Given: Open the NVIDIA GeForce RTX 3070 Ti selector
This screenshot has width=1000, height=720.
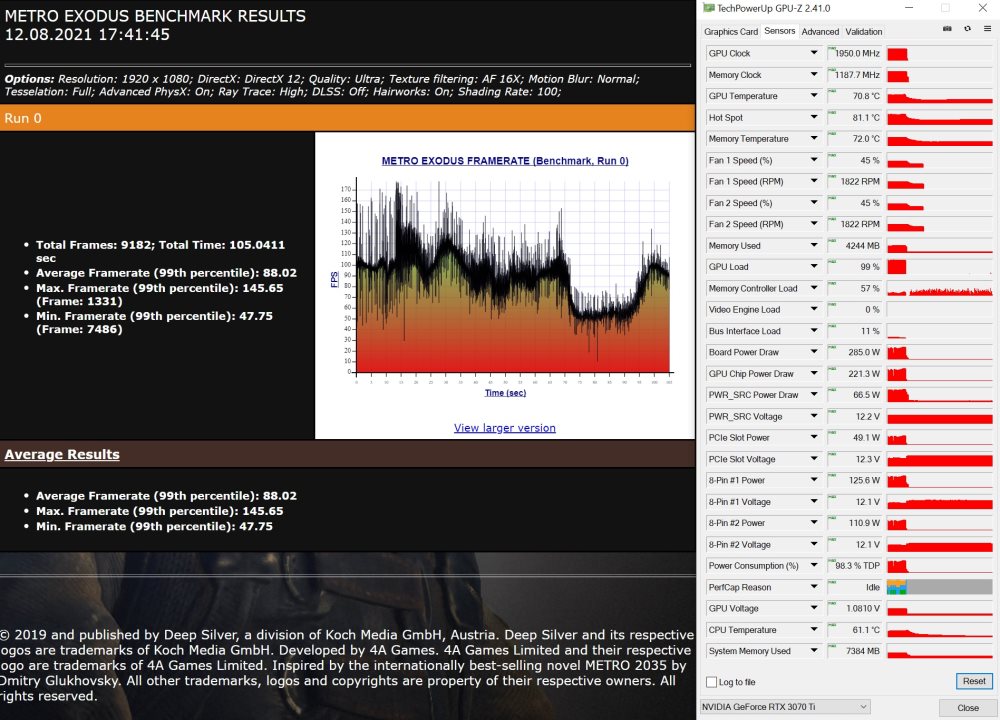Looking at the screenshot, I should [785, 707].
